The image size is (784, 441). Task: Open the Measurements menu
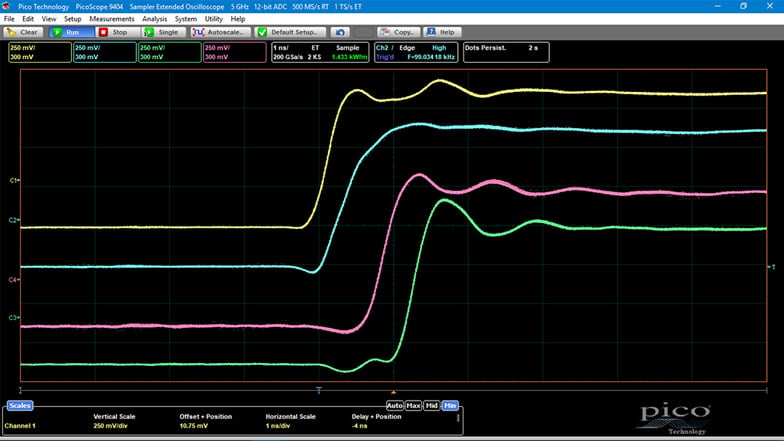tap(111, 19)
